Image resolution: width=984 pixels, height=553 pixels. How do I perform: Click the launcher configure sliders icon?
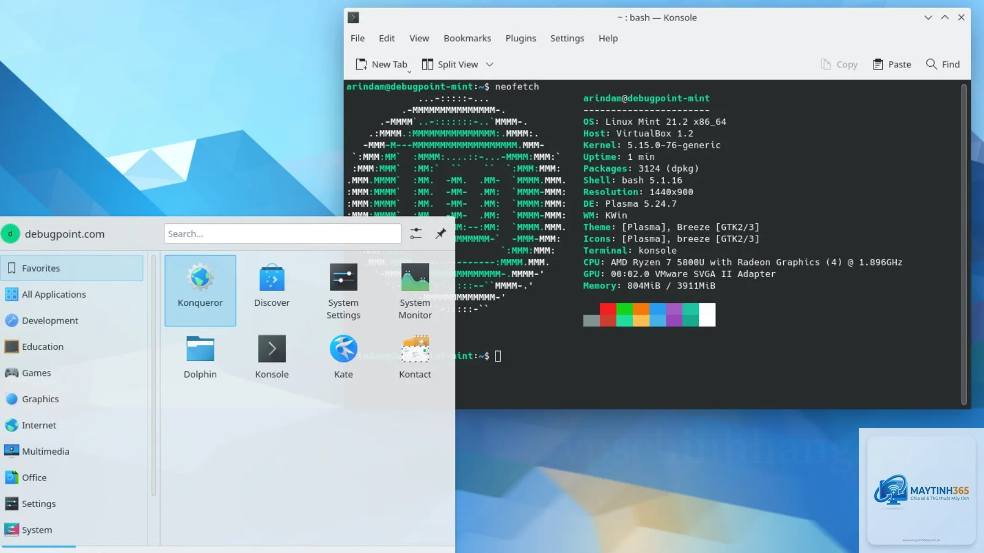pyautogui.click(x=415, y=234)
